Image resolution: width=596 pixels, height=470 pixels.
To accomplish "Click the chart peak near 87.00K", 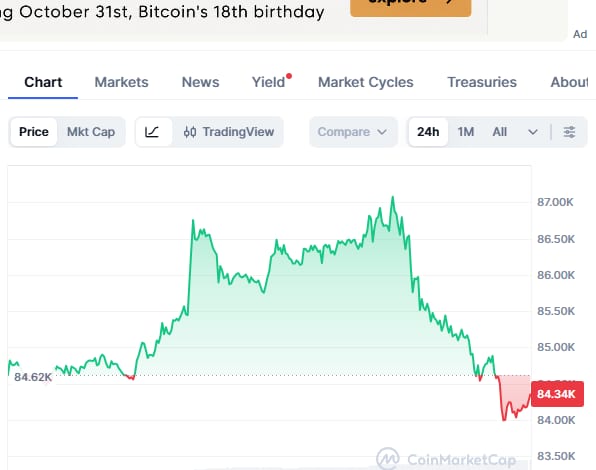I will pos(393,198).
